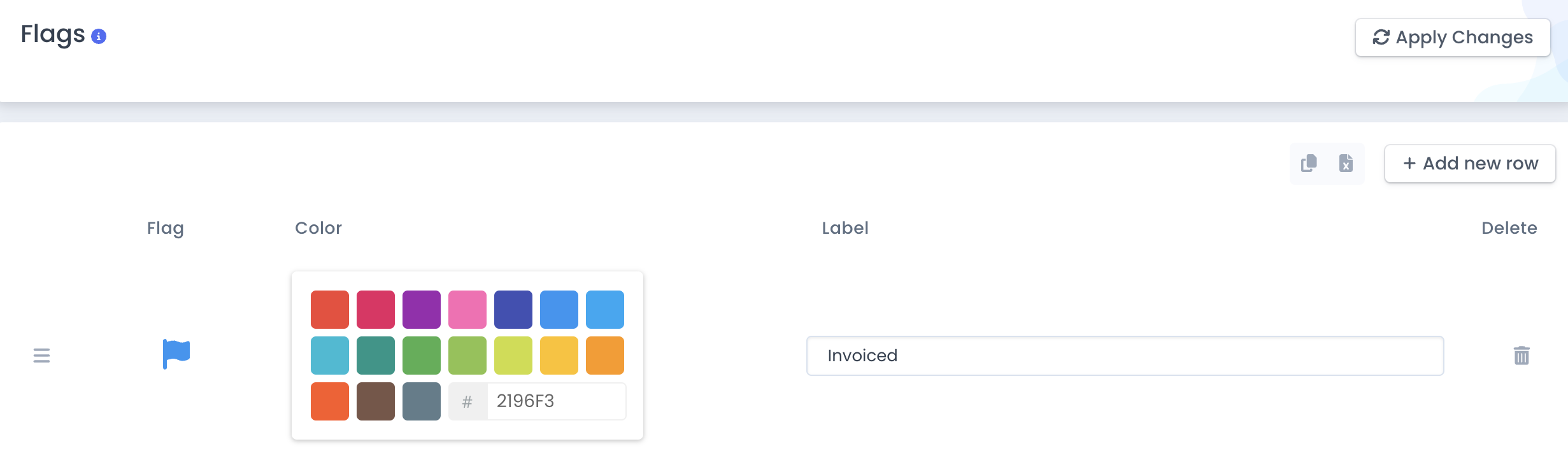Pick the blue swatch next to indigo

559,310
